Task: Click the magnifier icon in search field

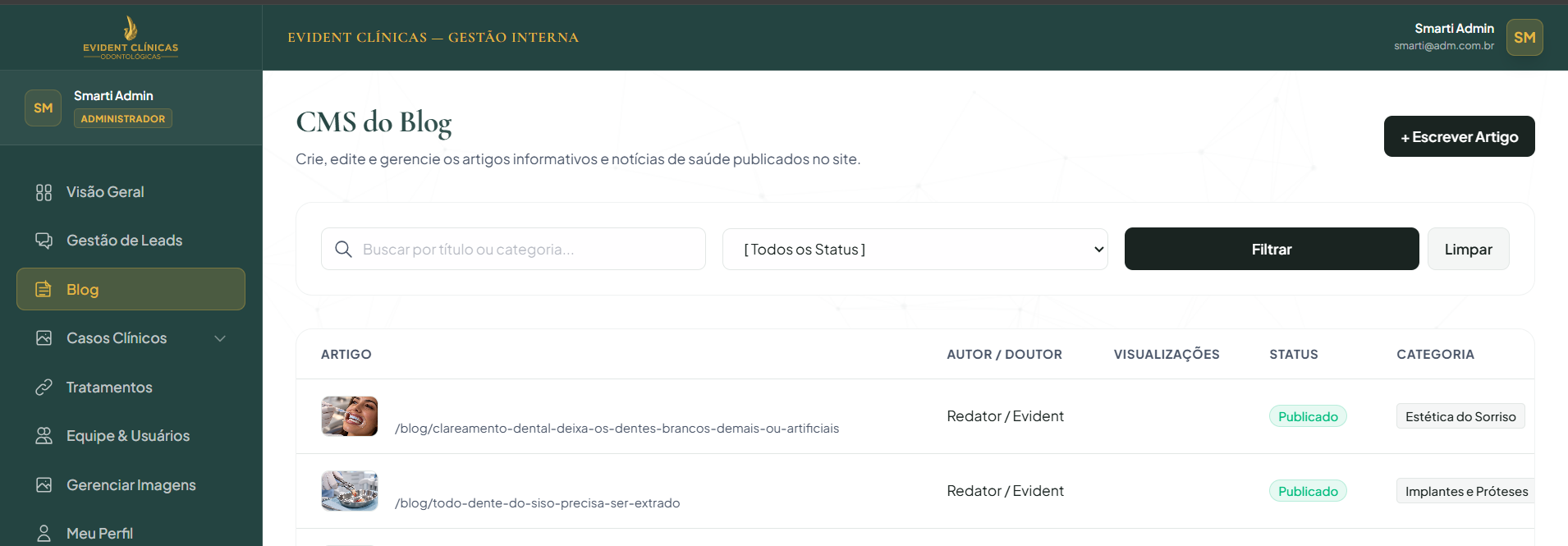Action: (x=344, y=249)
